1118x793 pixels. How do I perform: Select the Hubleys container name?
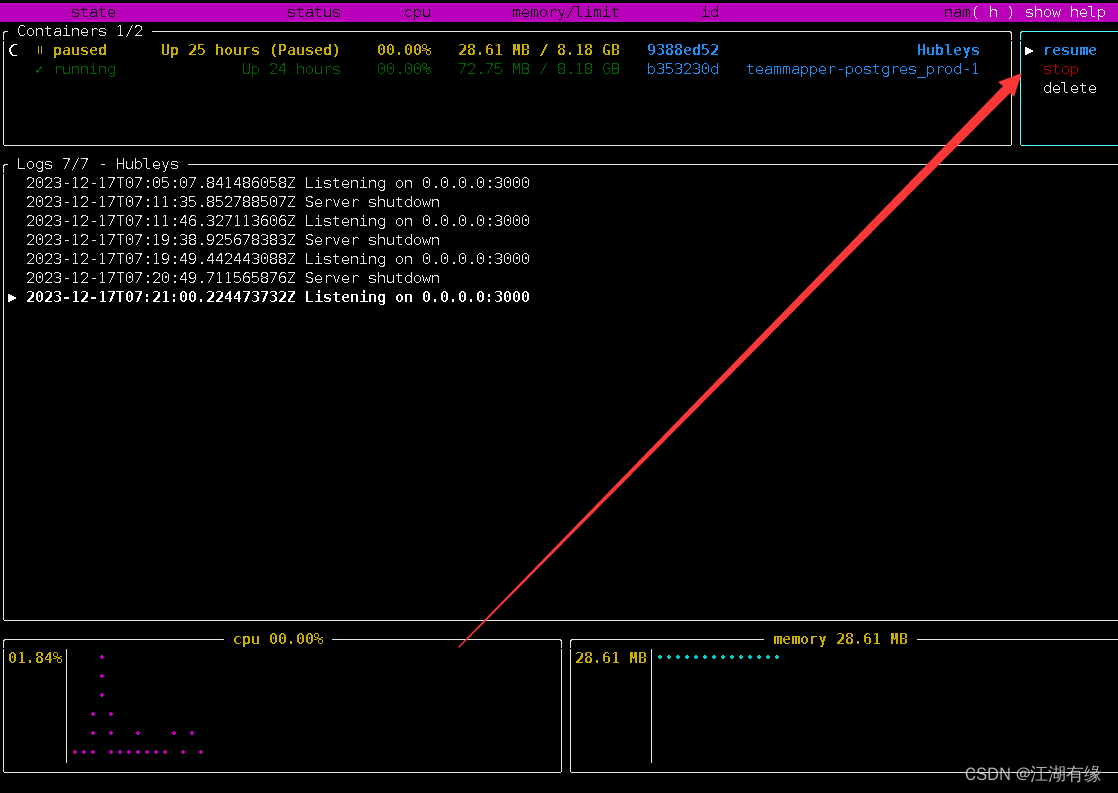[948, 50]
